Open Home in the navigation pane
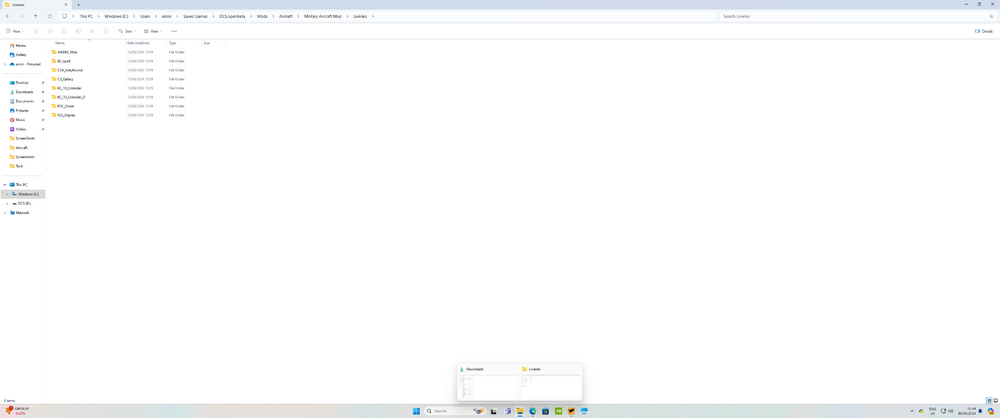1000x418 pixels. click(18, 45)
